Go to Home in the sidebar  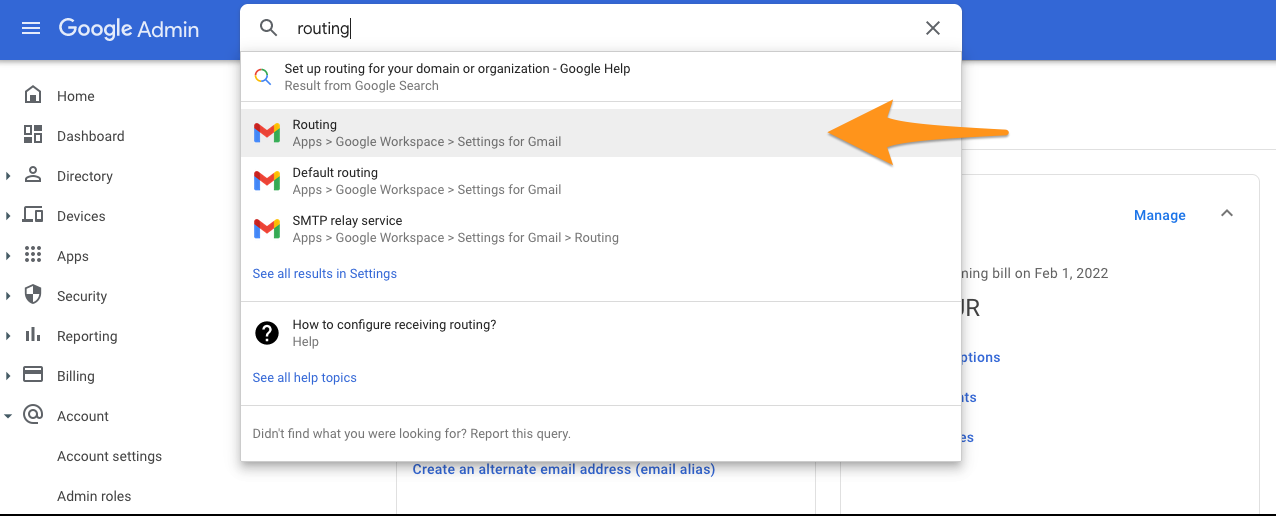[x=76, y=96]
